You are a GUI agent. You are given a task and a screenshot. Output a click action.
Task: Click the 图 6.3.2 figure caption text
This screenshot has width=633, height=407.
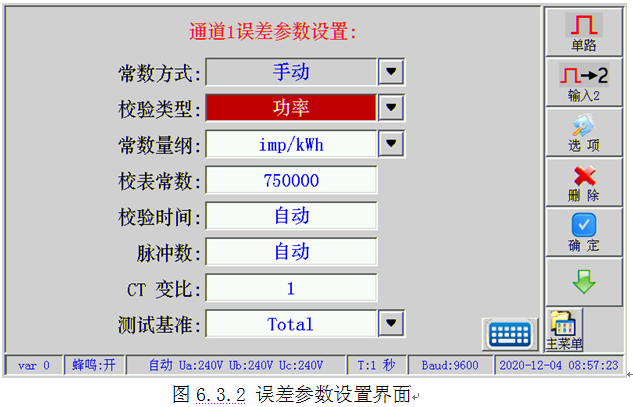coord(291,394)
